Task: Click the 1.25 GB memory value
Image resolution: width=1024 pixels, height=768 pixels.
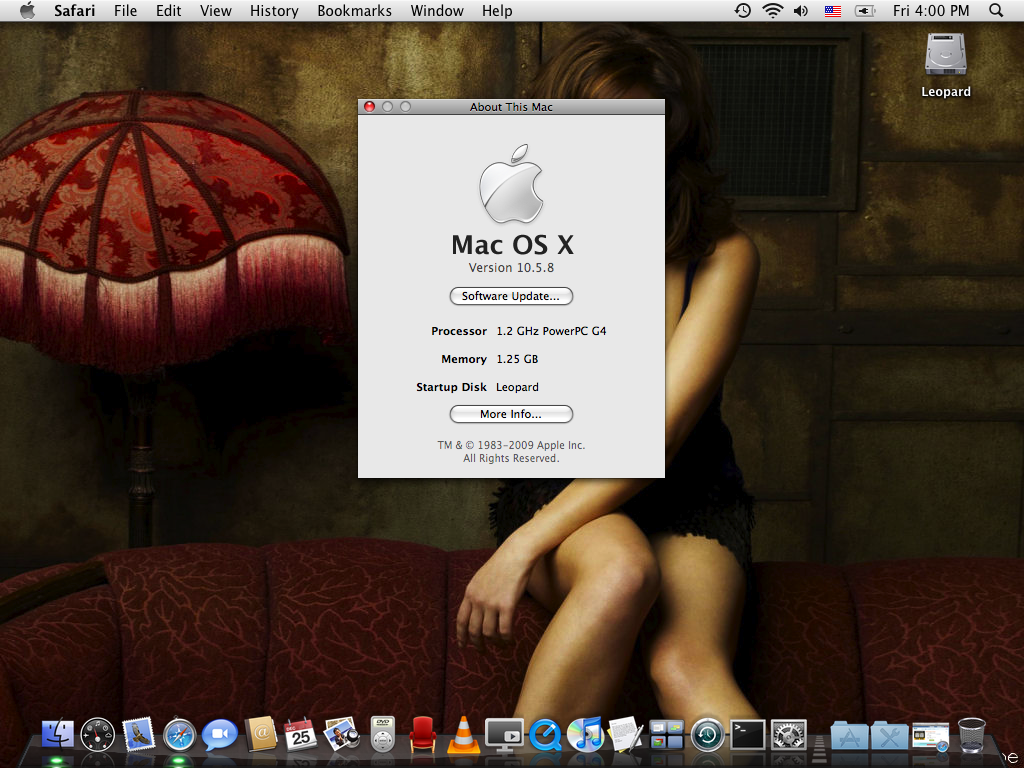Action: click(517, 359)
